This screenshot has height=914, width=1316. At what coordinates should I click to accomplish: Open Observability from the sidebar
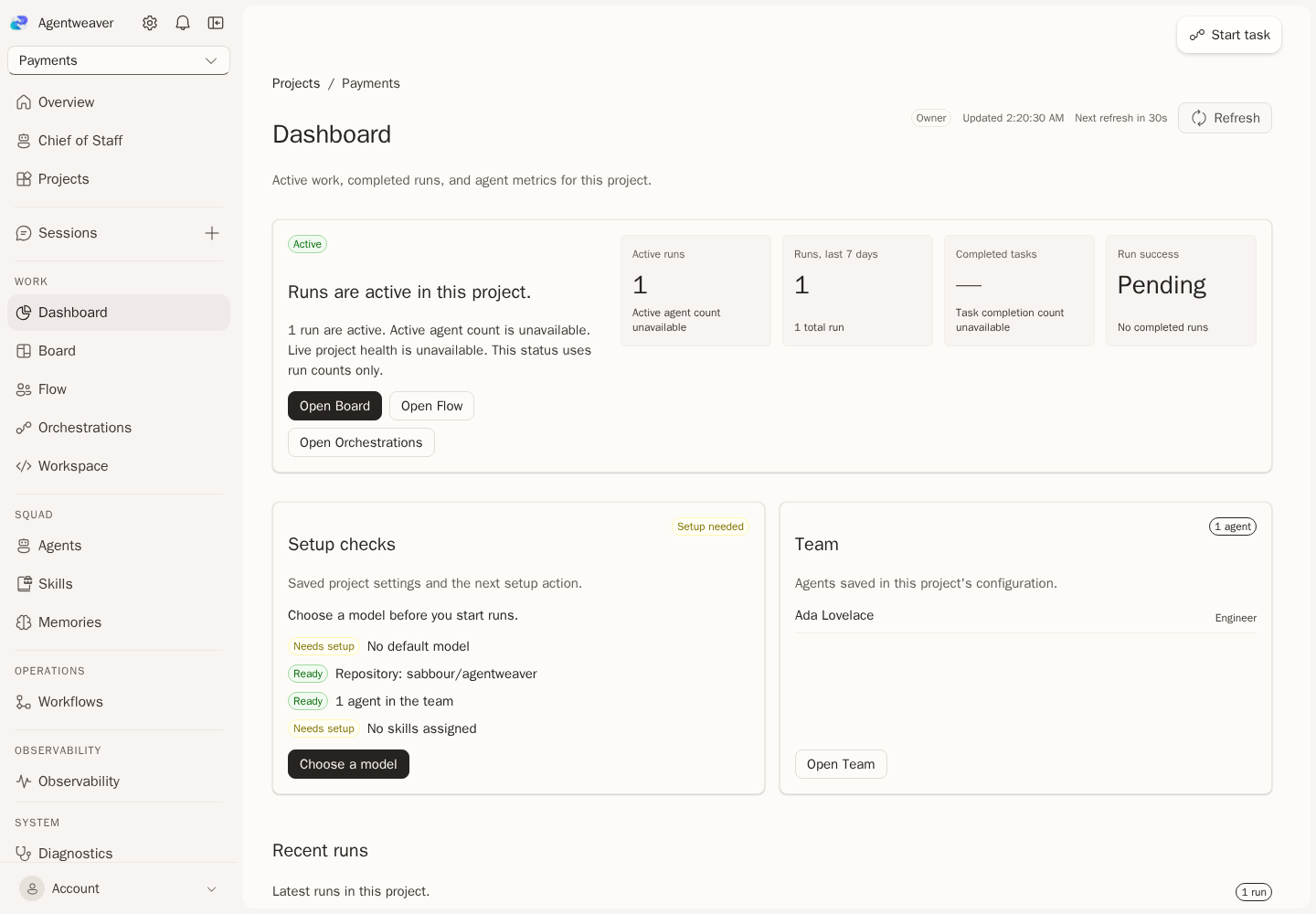pos(119,781)
